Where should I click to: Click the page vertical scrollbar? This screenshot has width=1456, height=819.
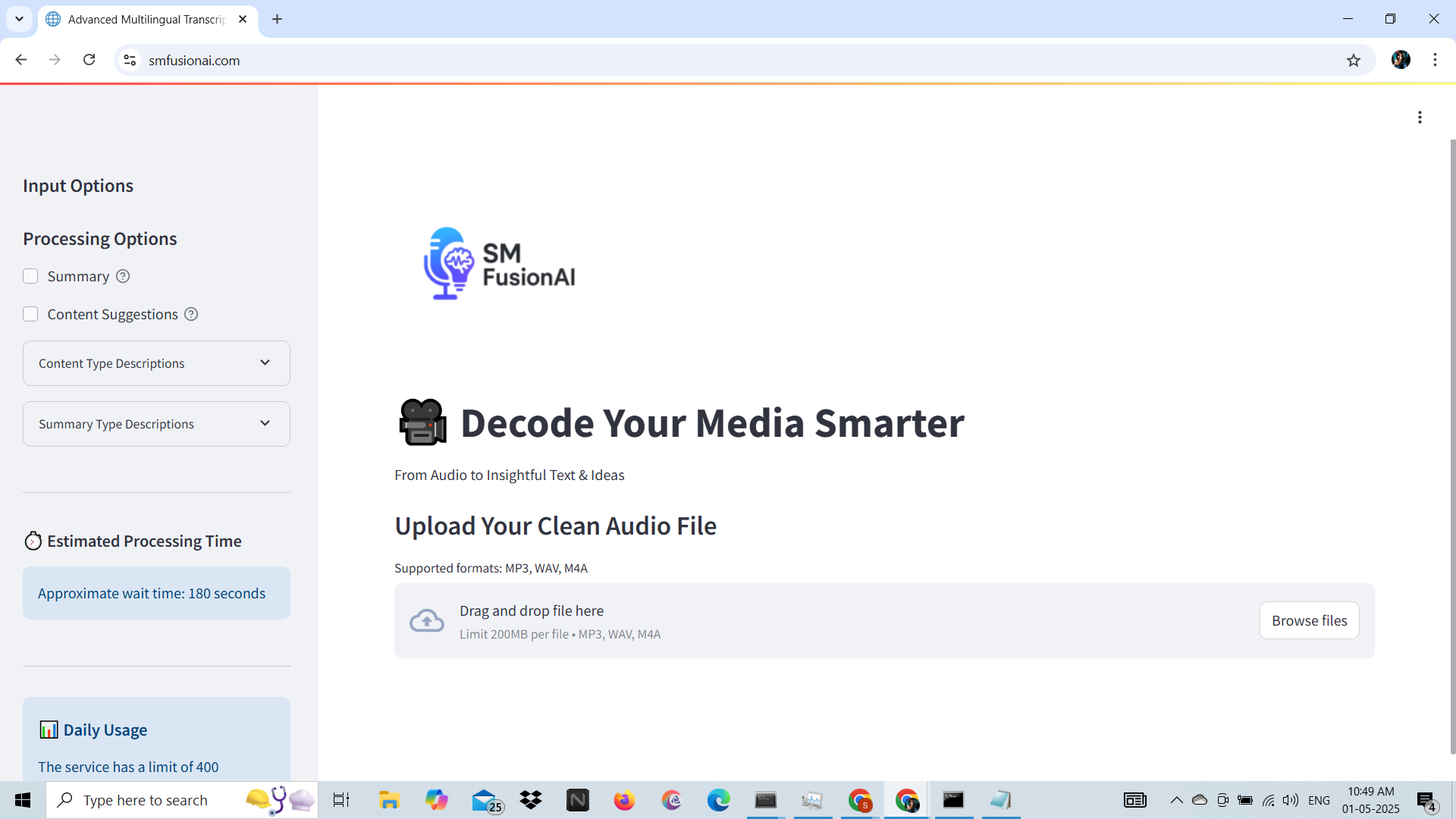(1452, 447)
